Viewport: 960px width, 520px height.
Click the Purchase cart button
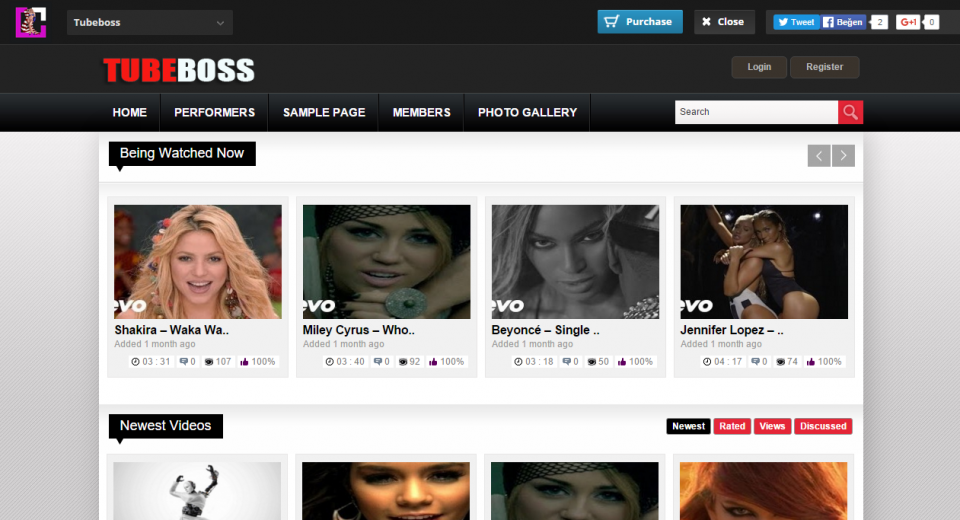pyautogui.click(x=640, y=21)
